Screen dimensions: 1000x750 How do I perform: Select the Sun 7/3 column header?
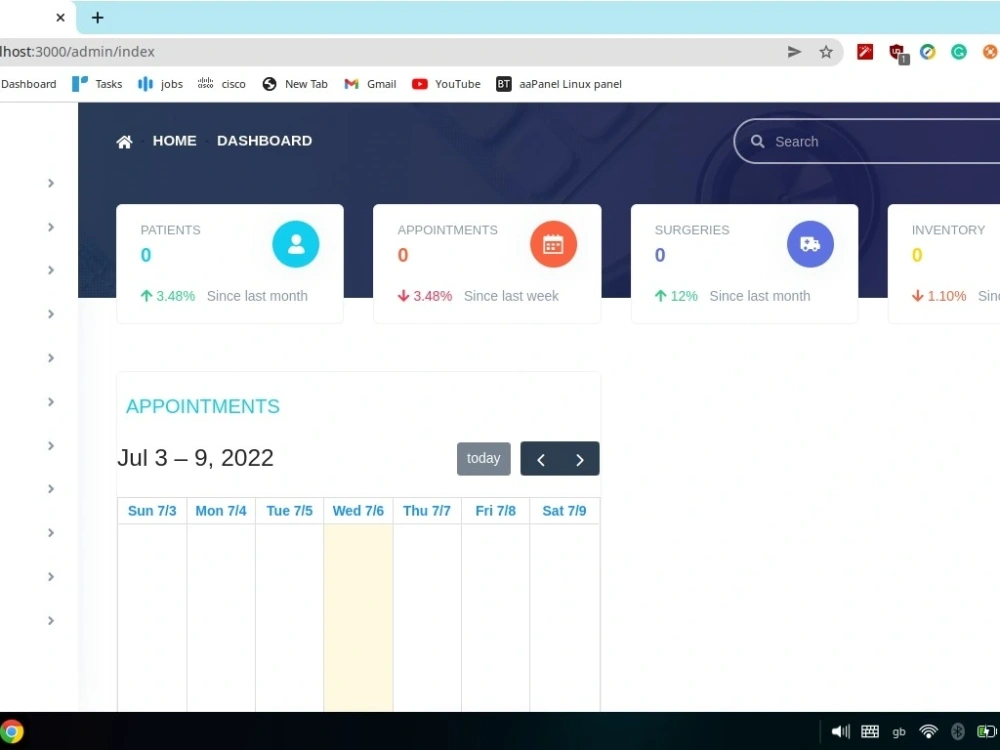tap(152, 511)
